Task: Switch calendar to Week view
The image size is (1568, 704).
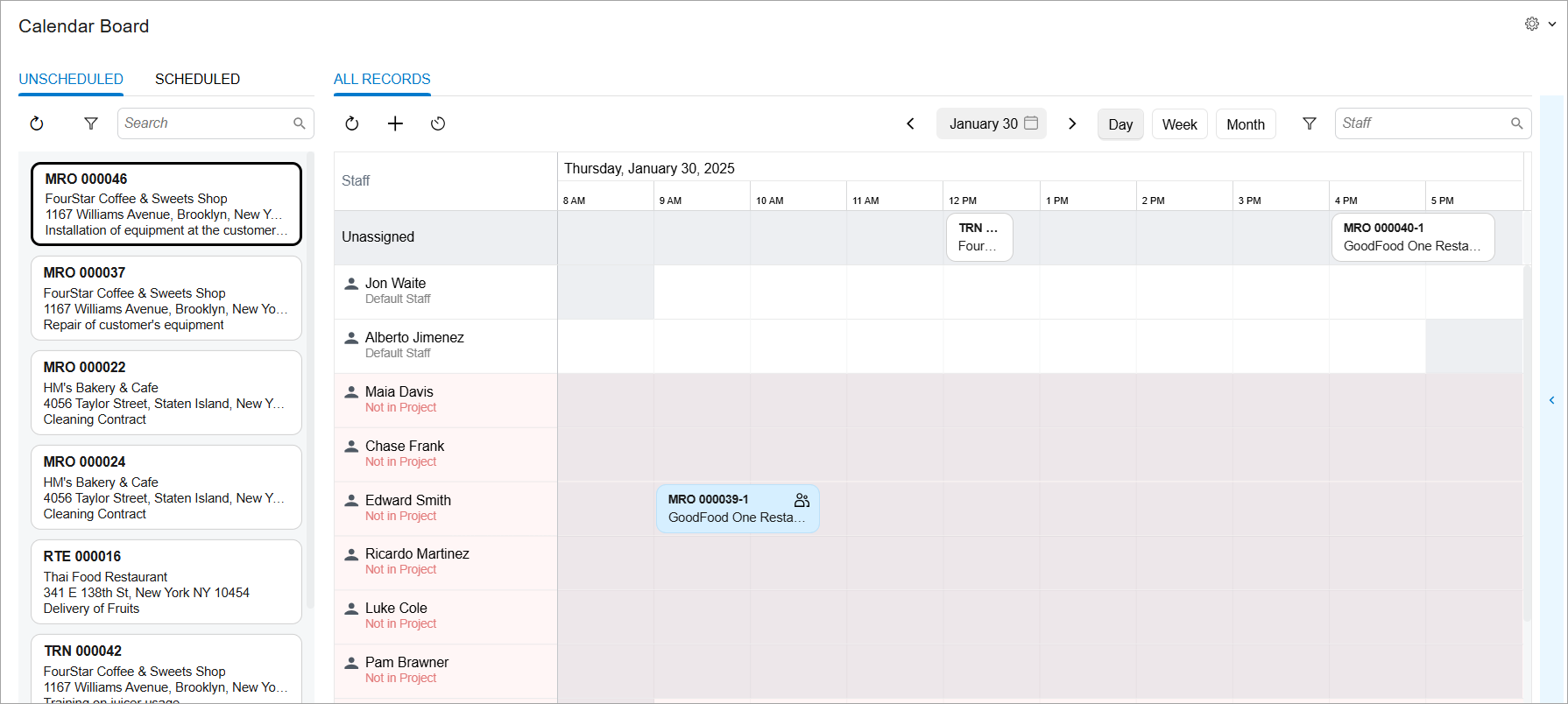Action: (x=1179, y=124)
